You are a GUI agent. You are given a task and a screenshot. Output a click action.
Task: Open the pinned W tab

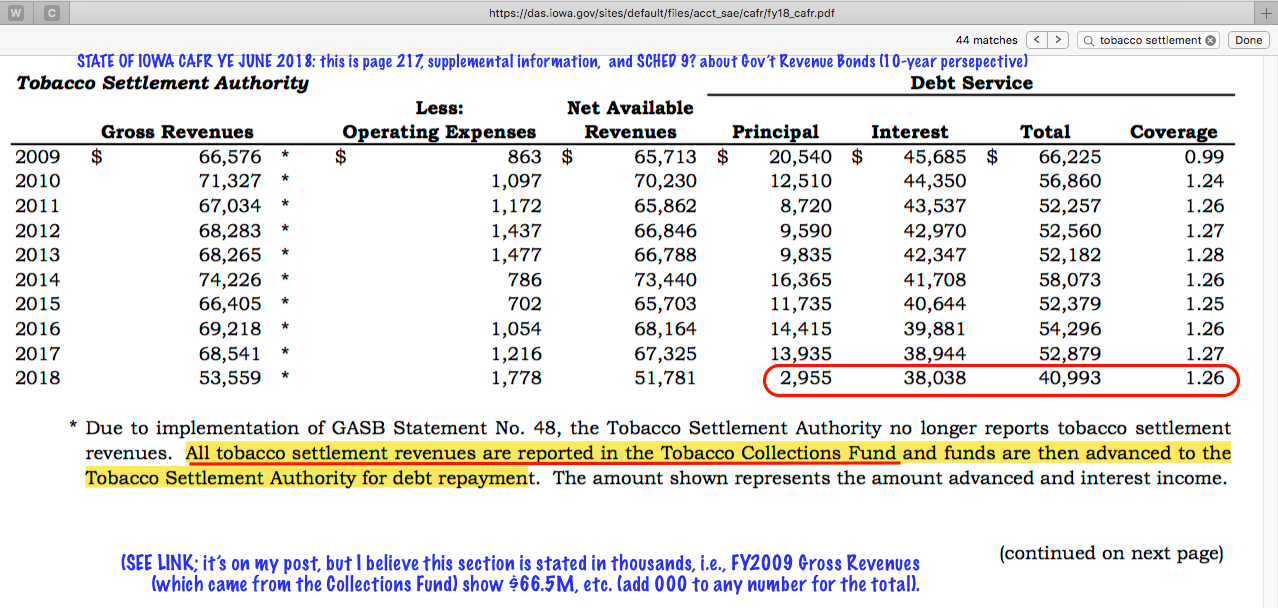pos(16,13)
